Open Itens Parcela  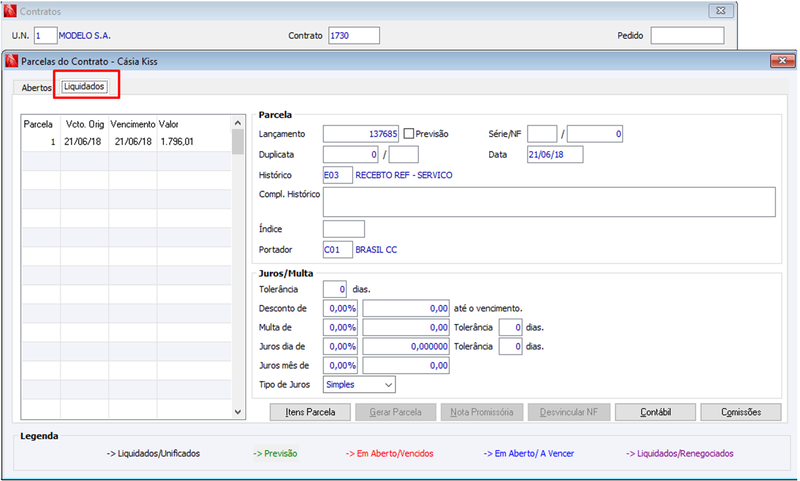[x=310, y=412]
